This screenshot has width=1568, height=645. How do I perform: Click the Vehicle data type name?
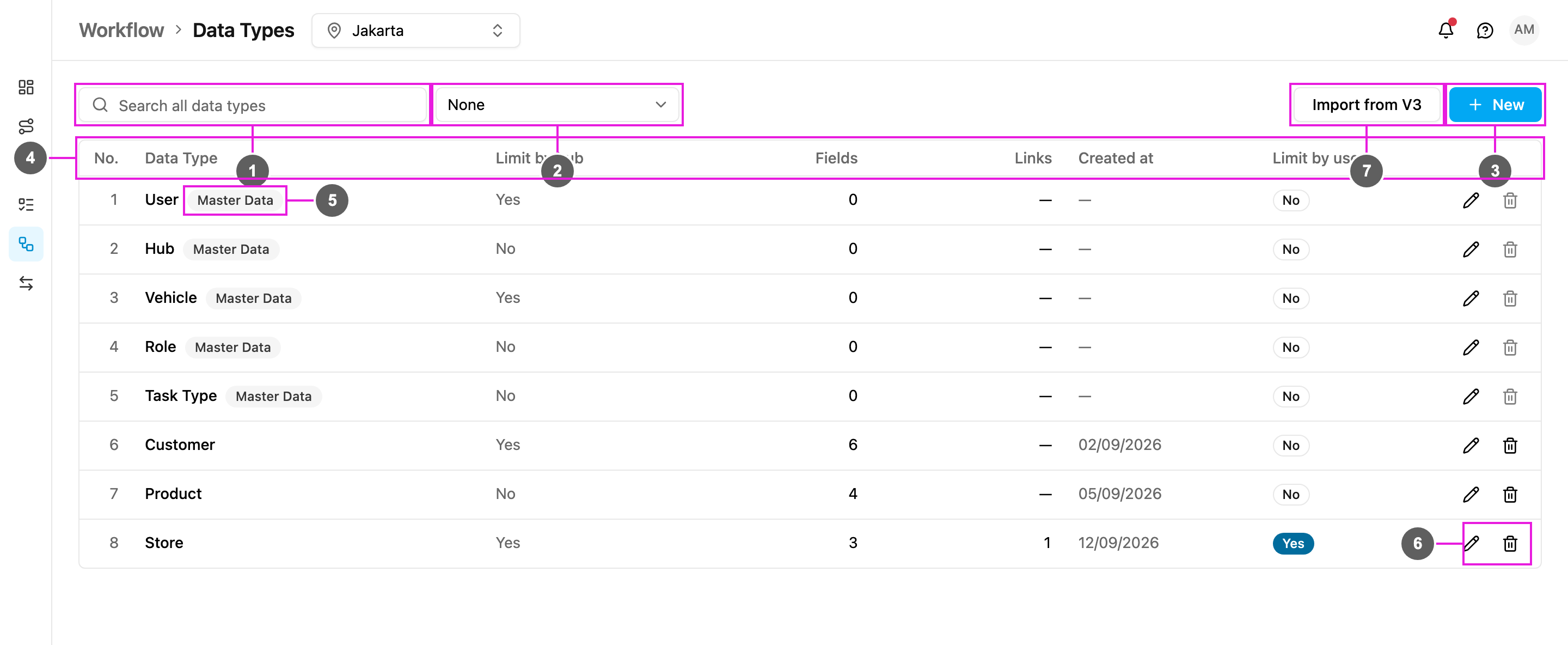coord(170,298)
